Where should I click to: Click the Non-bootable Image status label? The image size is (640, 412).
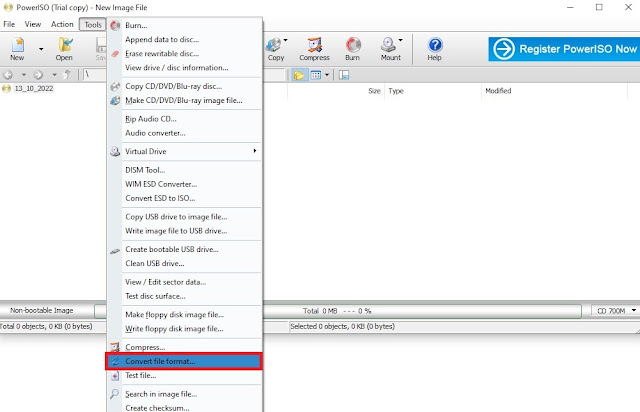(42, 311)
